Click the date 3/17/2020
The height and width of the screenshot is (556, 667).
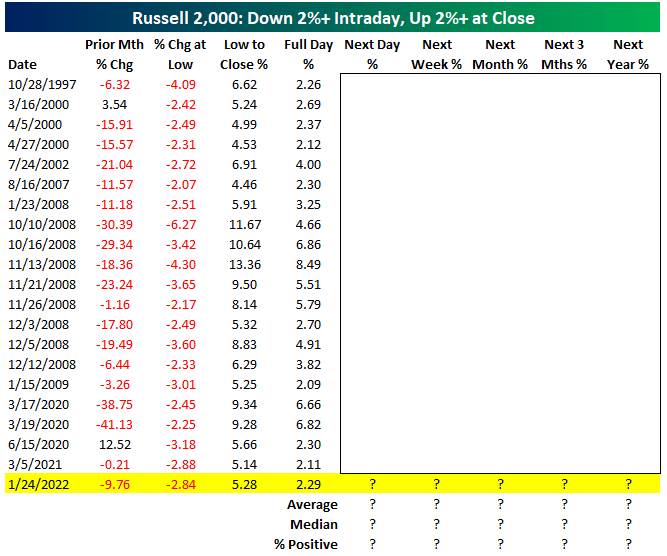[x=38, y=405]
